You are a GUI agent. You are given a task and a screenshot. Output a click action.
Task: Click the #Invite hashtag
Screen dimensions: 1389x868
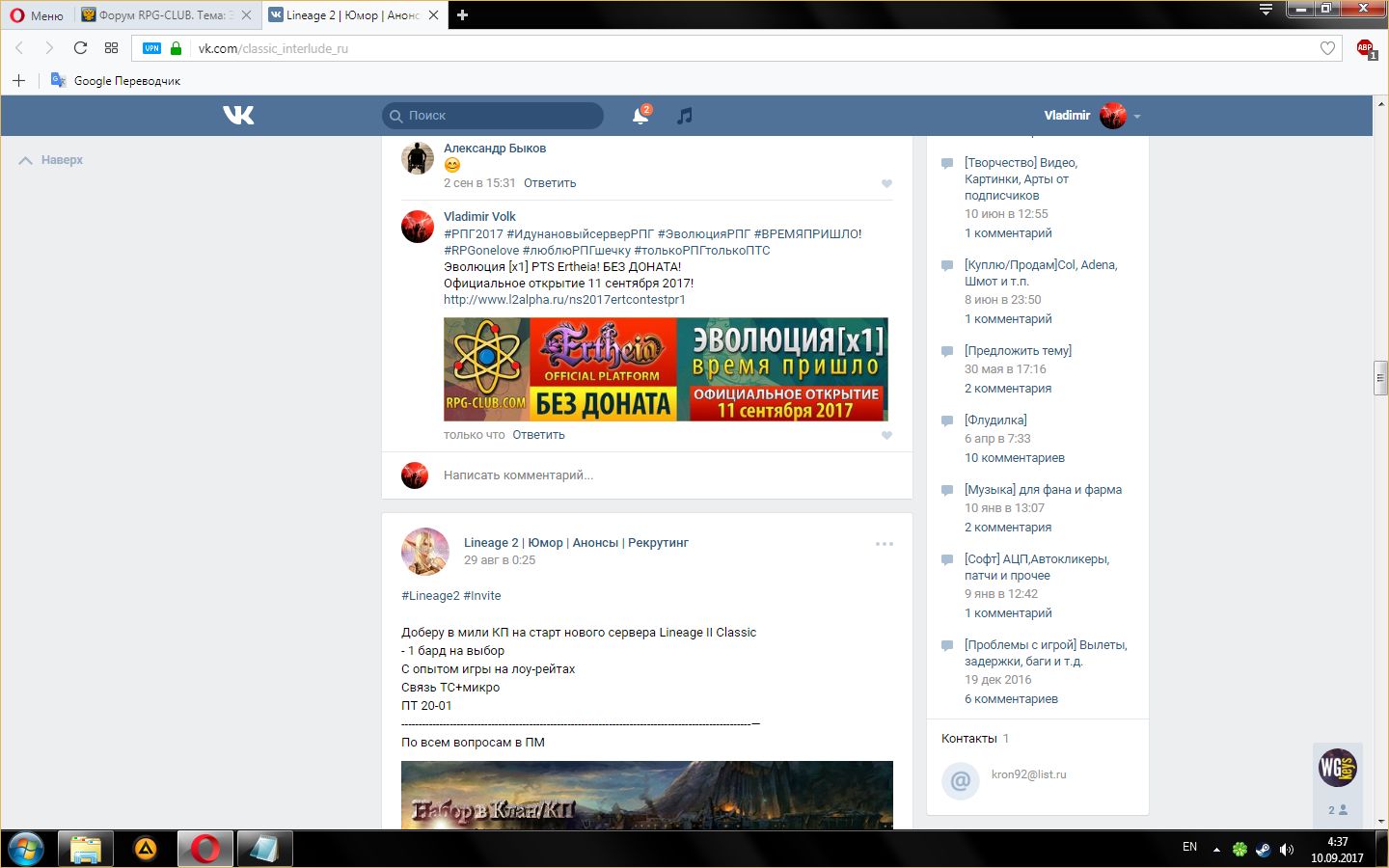tap(482, 596)
